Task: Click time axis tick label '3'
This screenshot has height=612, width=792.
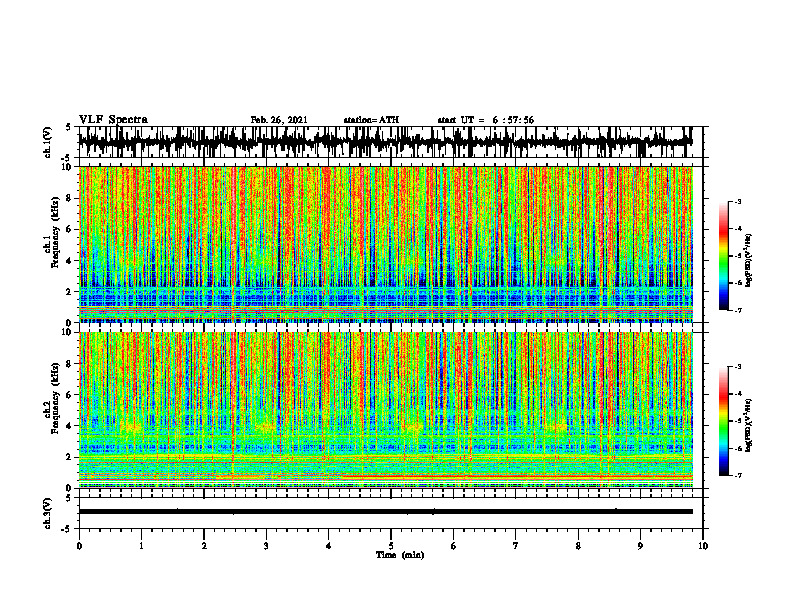Action: (x=266, y=546)
